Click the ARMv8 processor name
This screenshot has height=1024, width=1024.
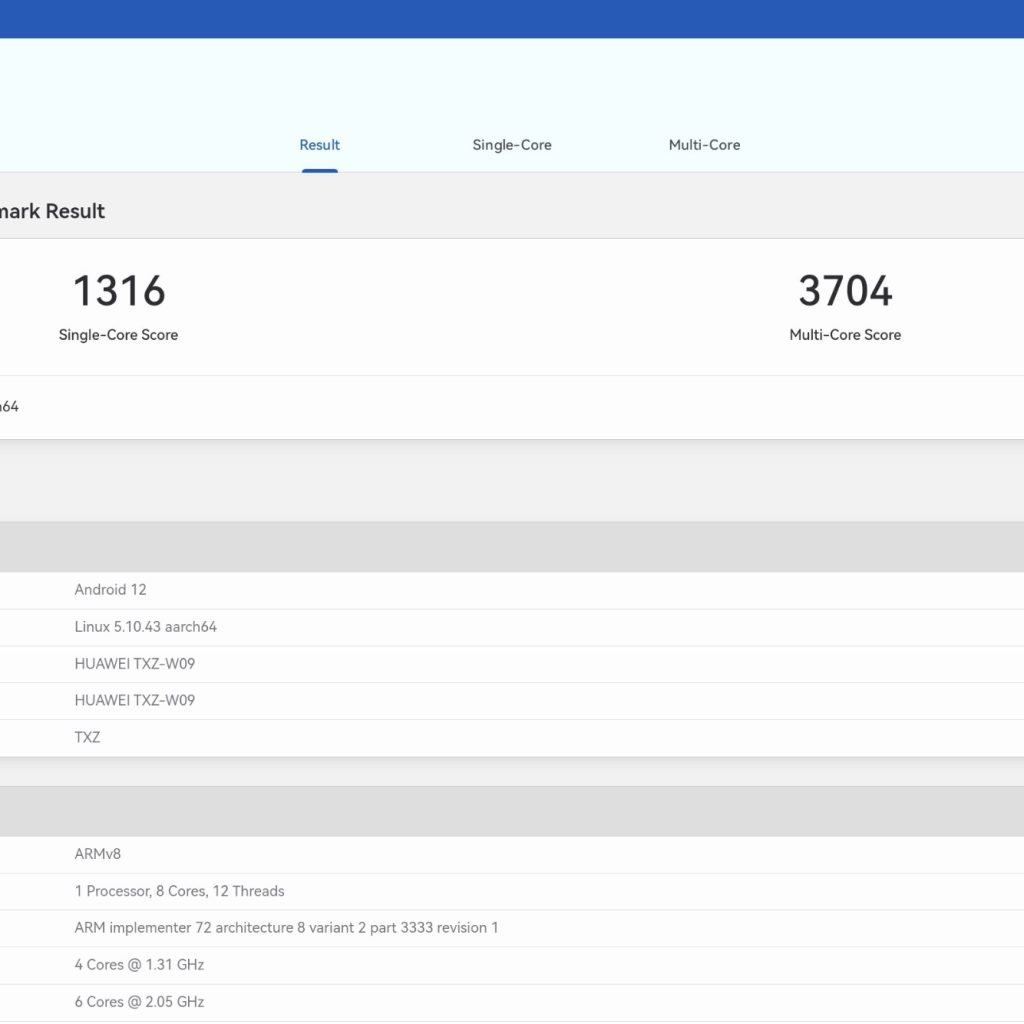point(97,854)
